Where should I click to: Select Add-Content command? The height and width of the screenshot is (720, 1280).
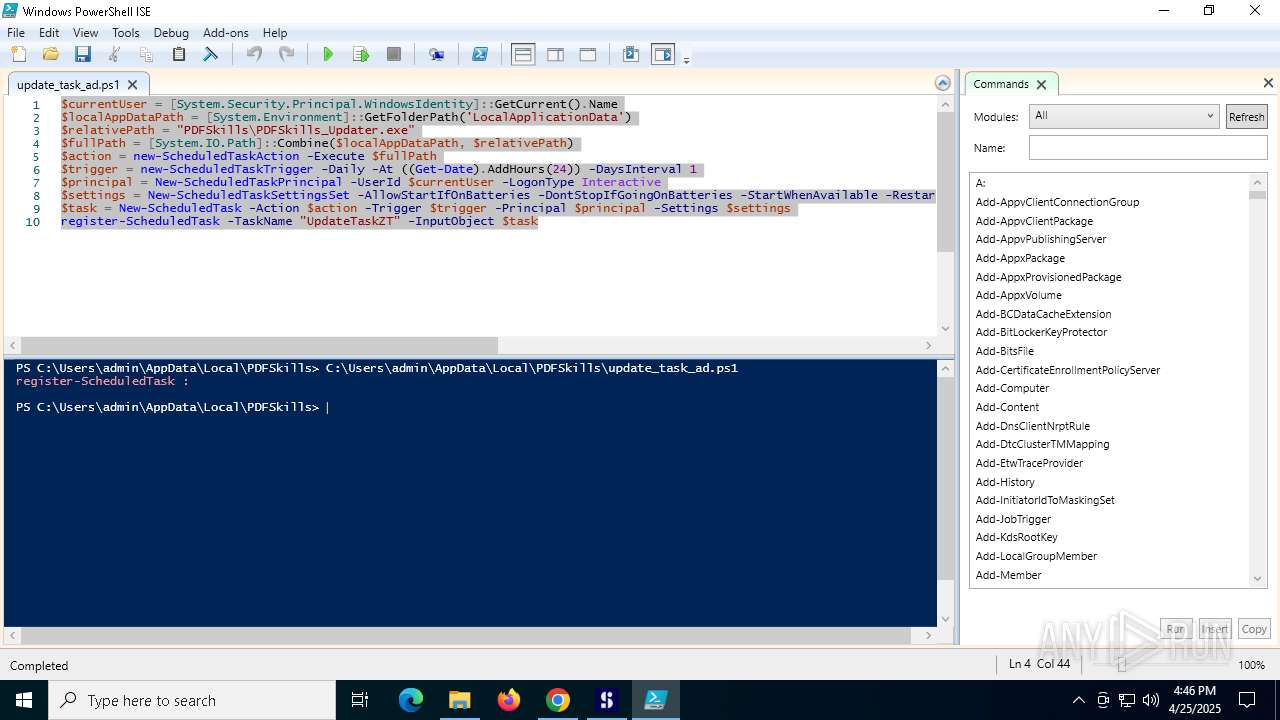[x=1007, y=407]
